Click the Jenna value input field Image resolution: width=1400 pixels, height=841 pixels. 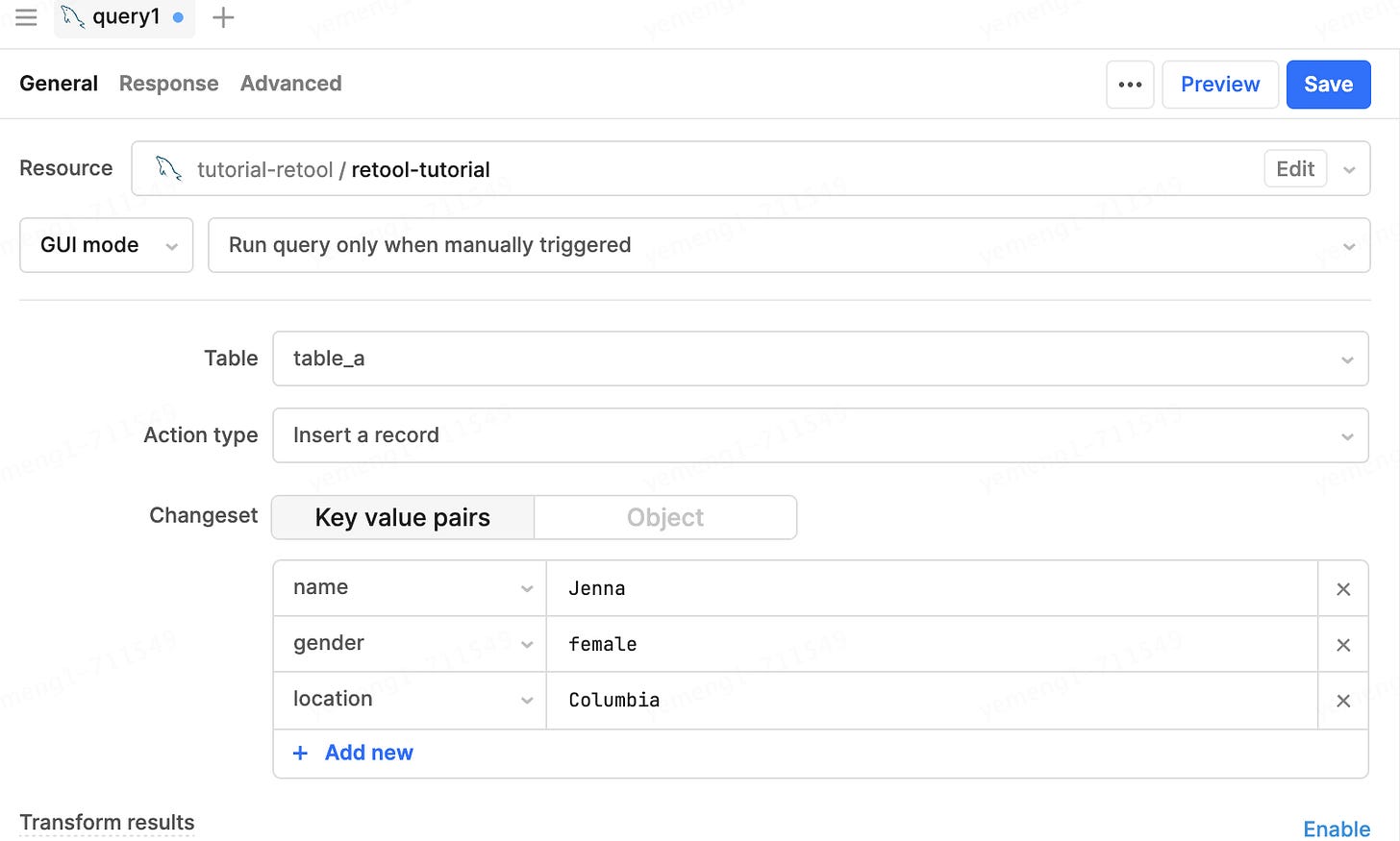(x=932, y=588)
